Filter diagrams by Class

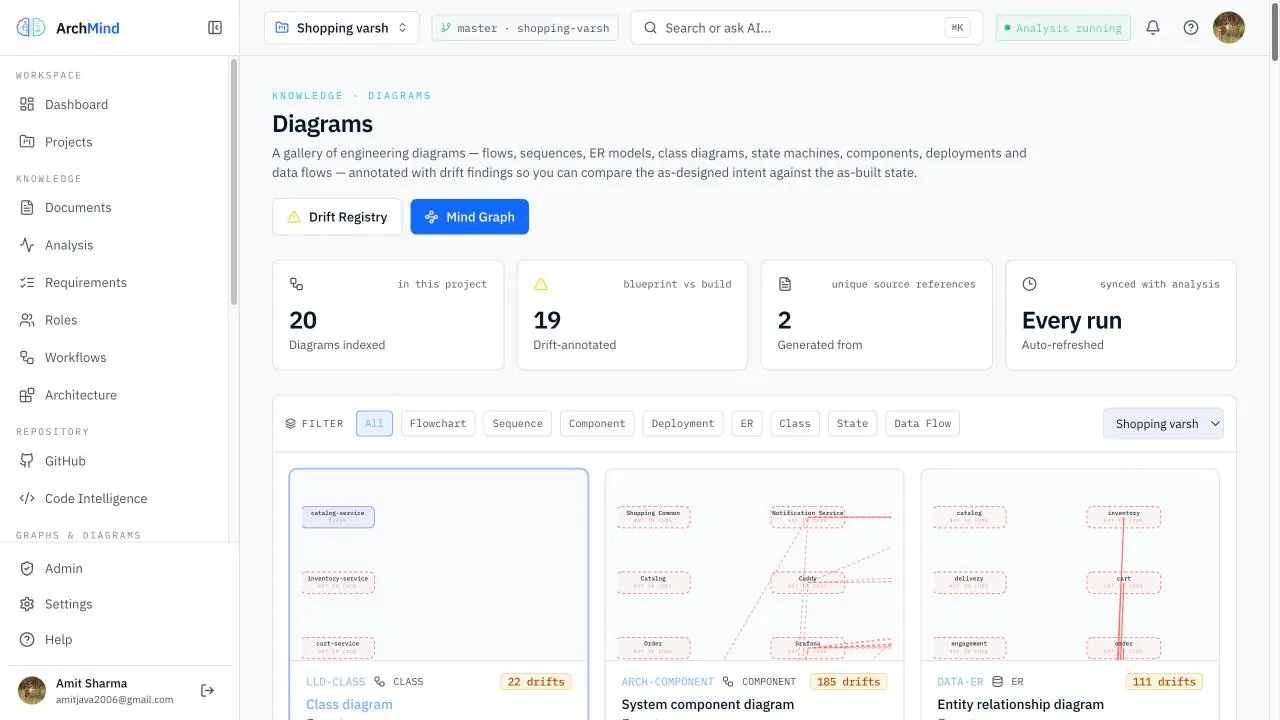pyautogui.click(x=795, y=423)
